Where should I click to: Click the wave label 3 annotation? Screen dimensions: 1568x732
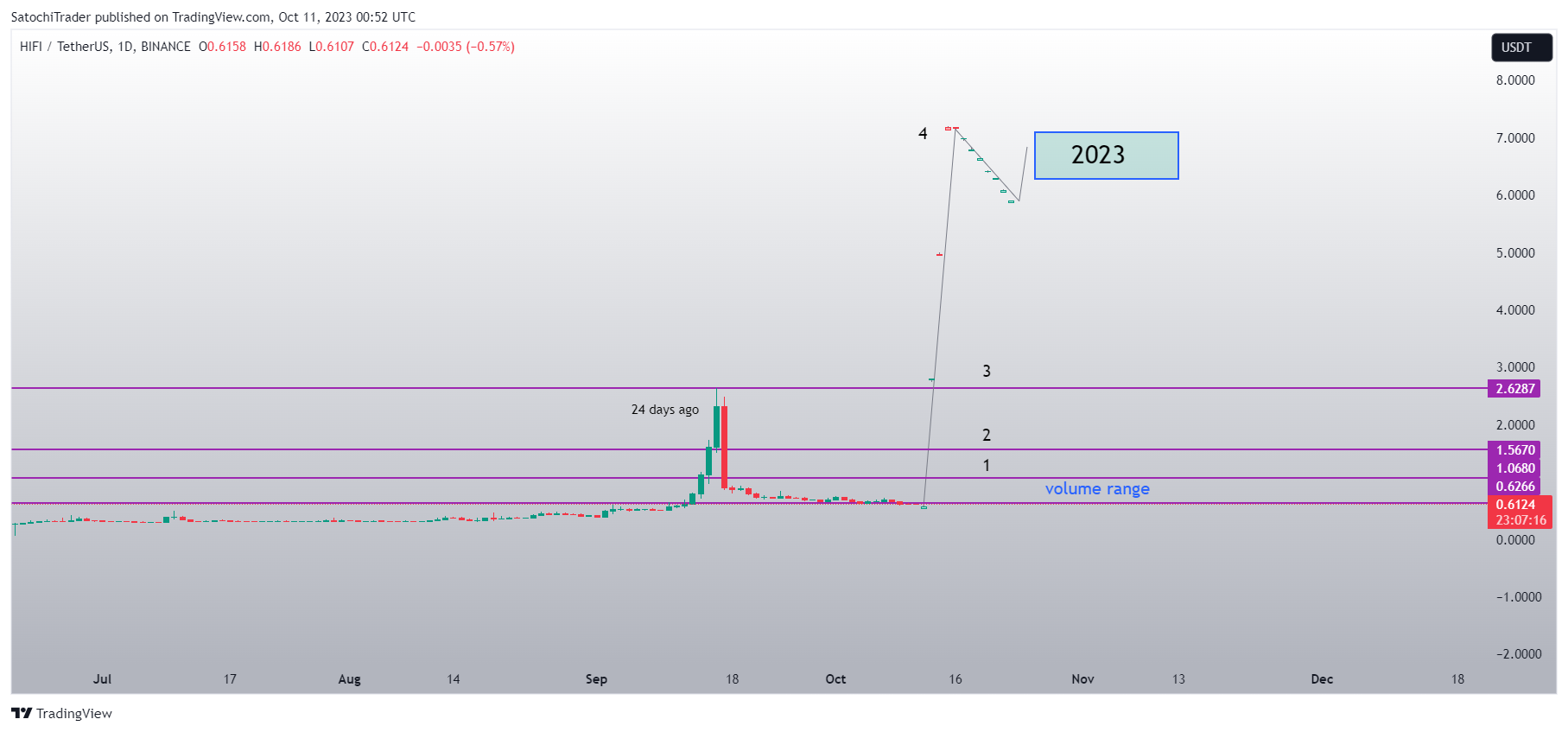[987, 372]
